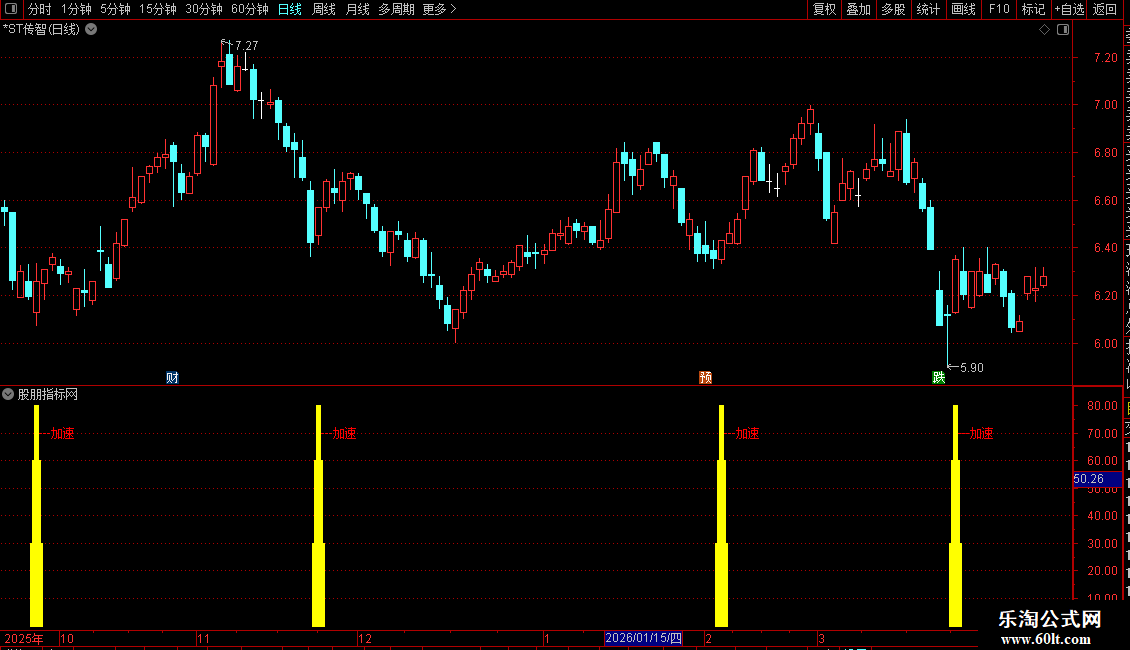The image size is (1130, 650).
Task: Expand the 股朋指标网 indicator dropdown
Action: click(x=8, y=394)
